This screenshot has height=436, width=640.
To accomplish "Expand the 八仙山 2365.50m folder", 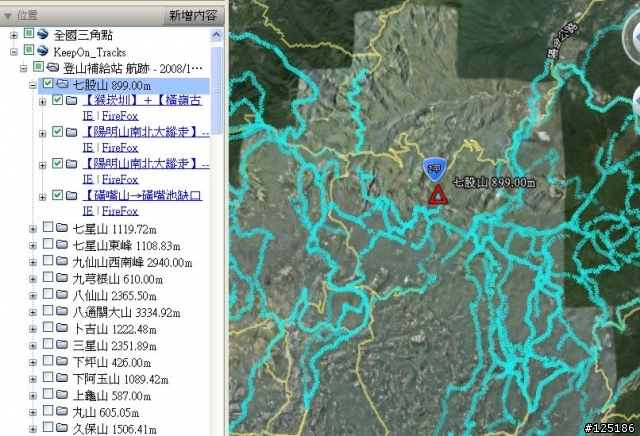I will click(x=33, y=296).
